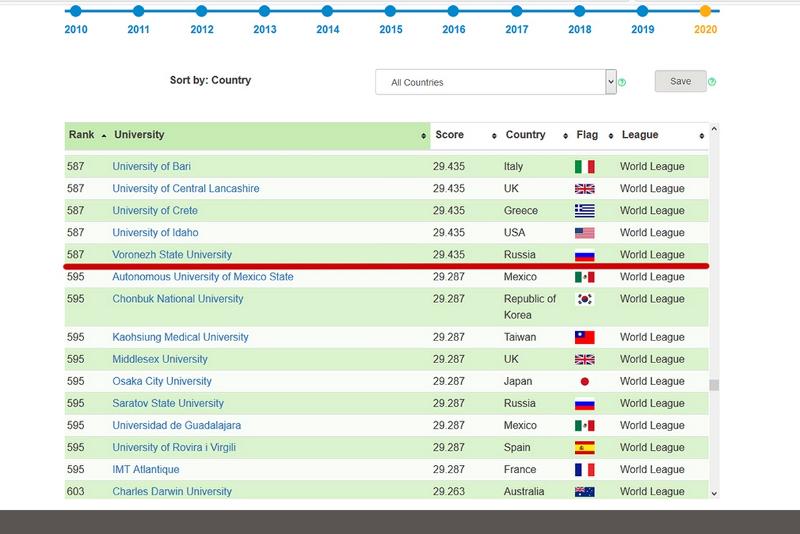Open the All Countries dropdown
The image size is (800, 534).
[496, 82]
